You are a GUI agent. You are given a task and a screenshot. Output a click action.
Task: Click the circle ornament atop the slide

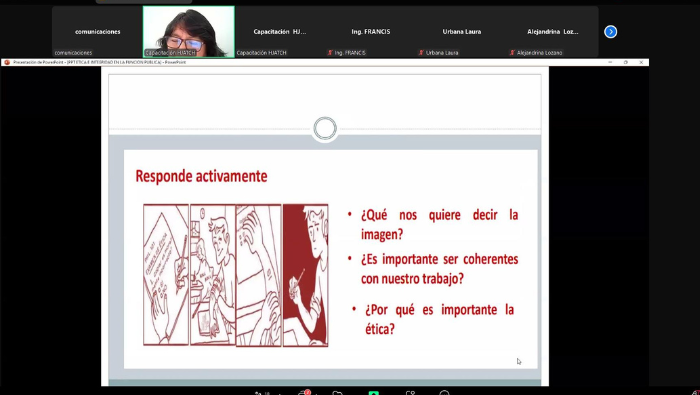click(x=325, y=129)
